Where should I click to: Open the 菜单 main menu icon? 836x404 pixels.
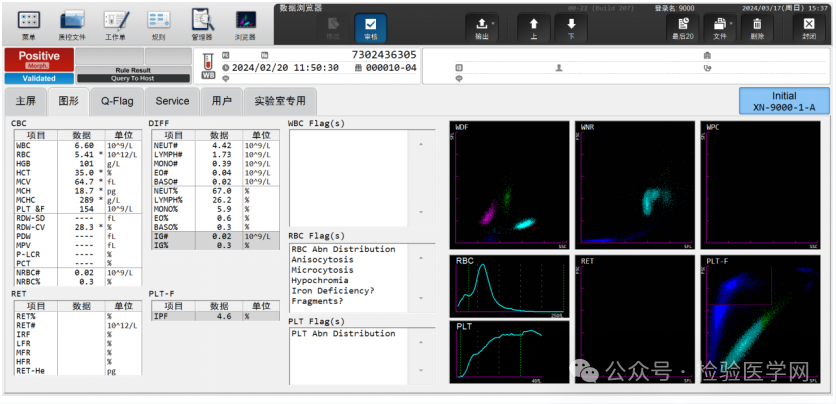coord(29,23)
